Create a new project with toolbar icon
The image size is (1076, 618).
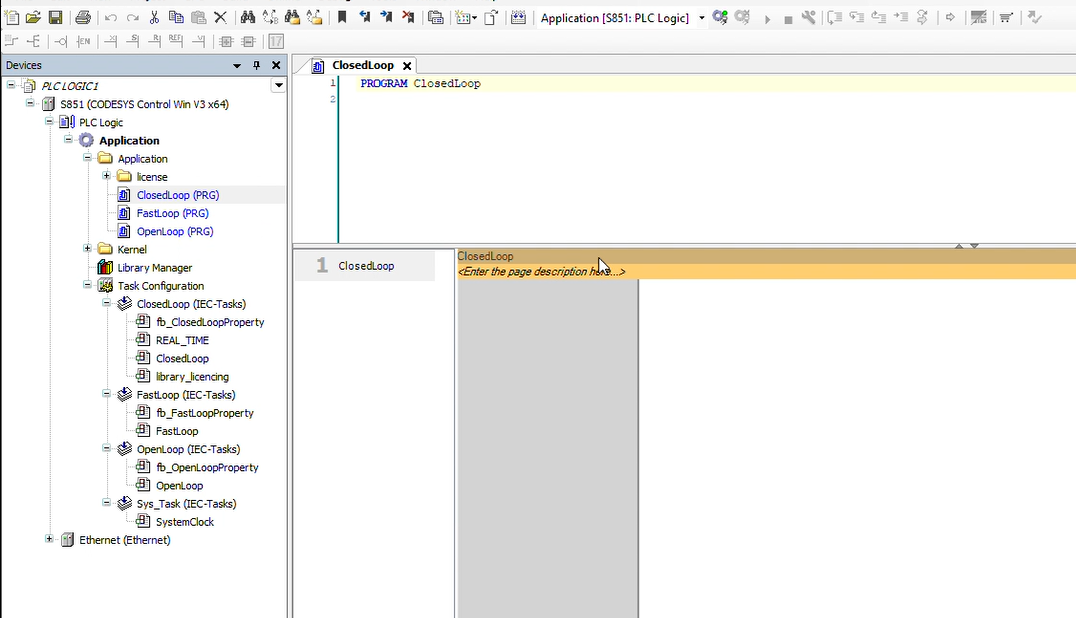pos(12,18)
